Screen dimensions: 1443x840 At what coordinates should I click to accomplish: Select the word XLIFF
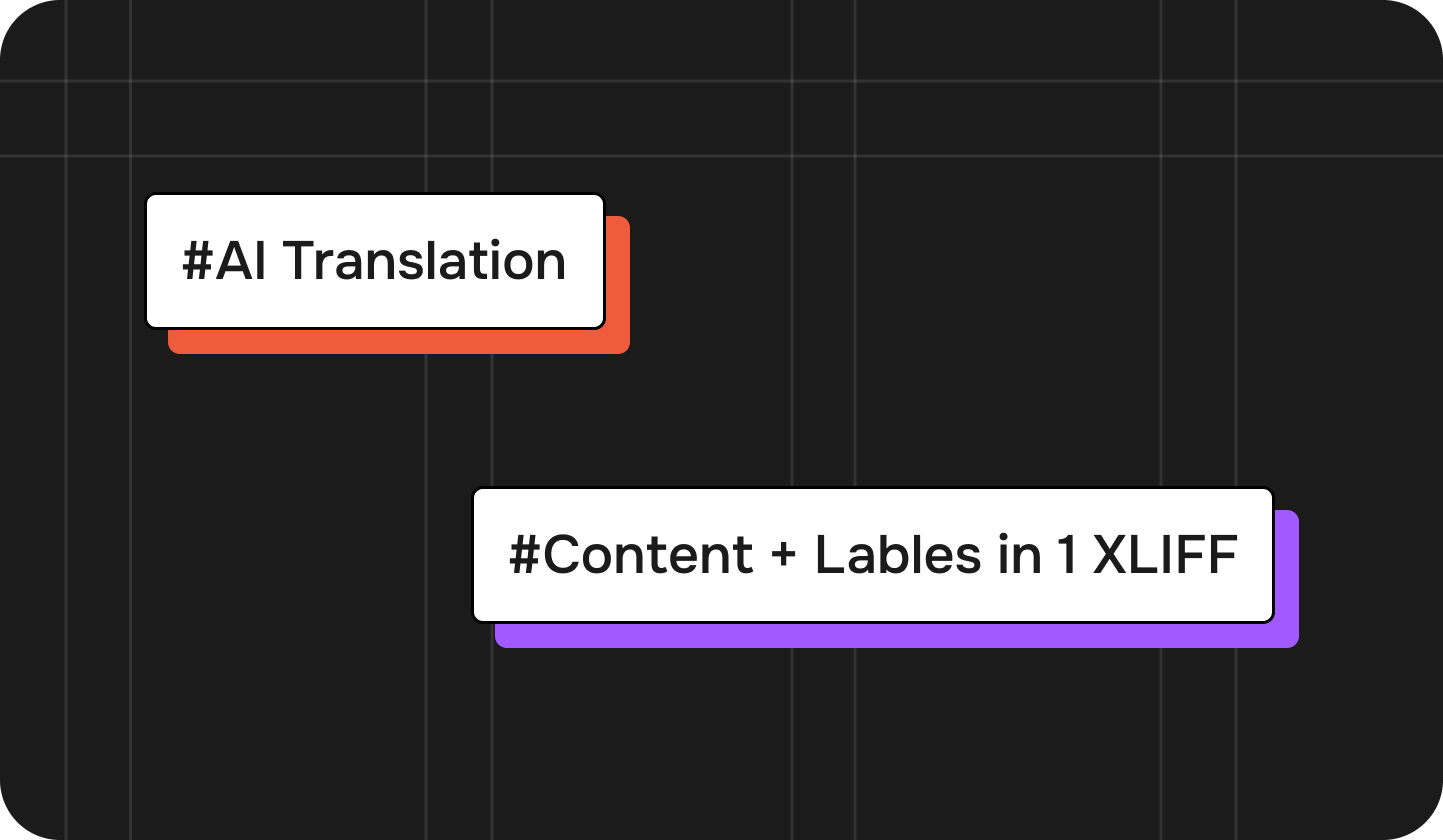[x=1165, y=555]
